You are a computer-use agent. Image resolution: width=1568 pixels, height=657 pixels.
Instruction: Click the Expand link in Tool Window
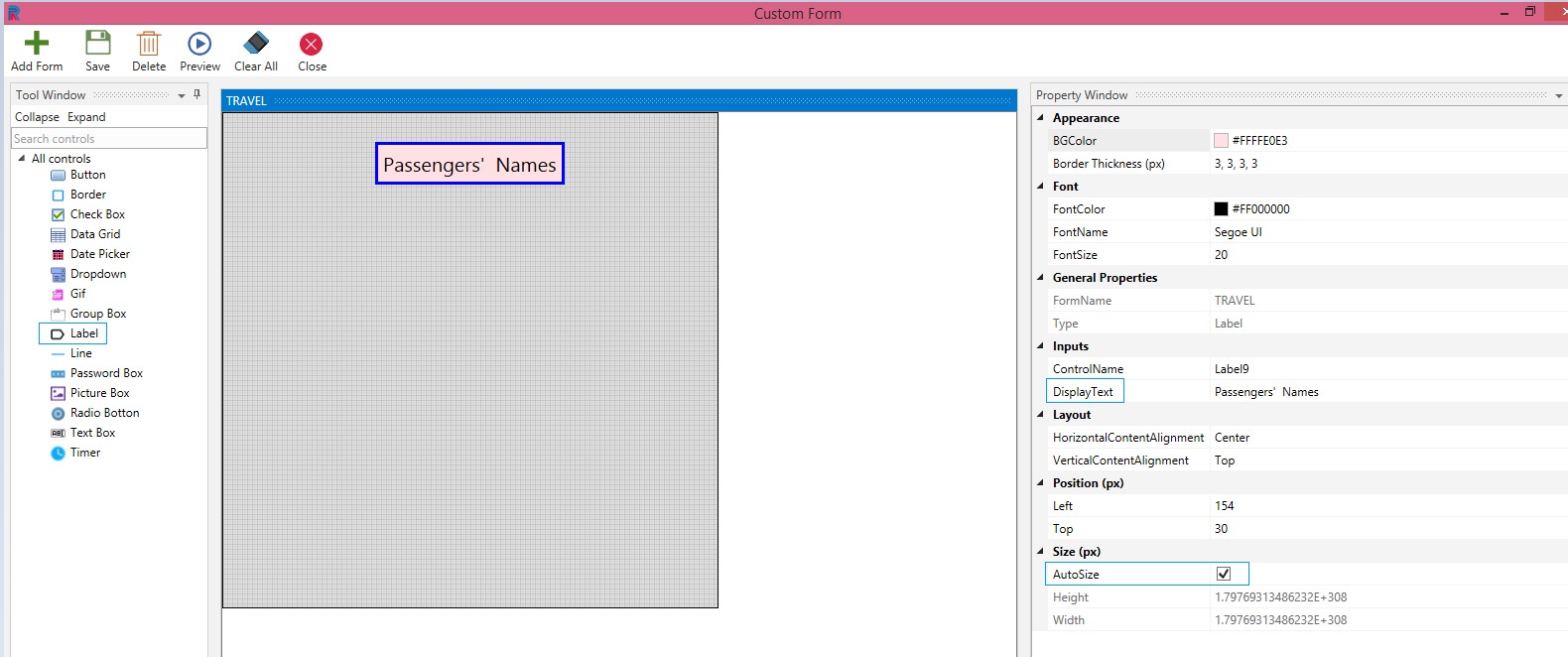[x=86, y=117]
